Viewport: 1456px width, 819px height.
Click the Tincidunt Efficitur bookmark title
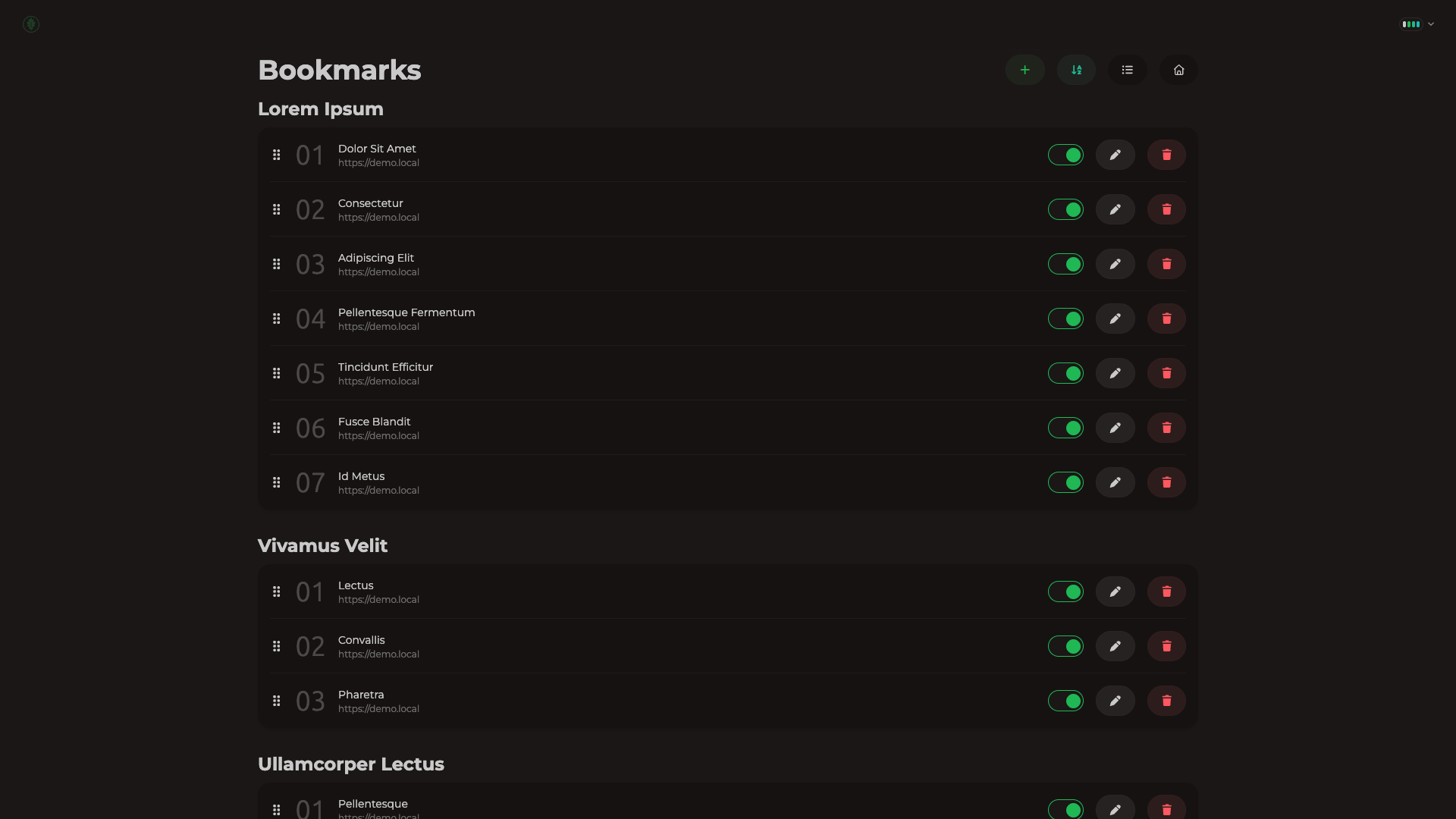(x=385, y=367)
